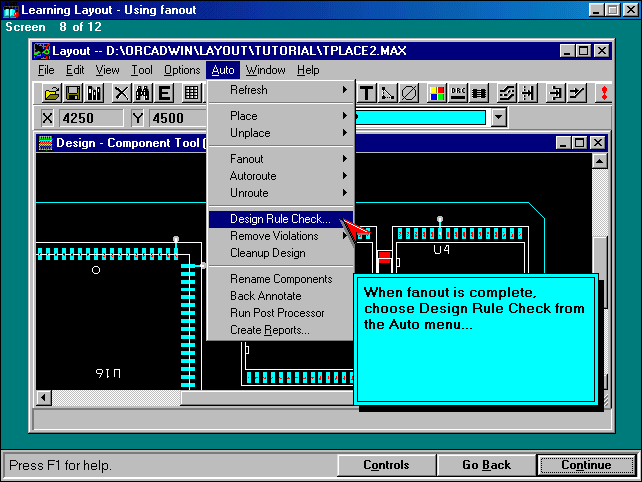Open the tutorial Controls button
Image resolution: width=642 pixels, height=482 pixels.
(386, 465)
